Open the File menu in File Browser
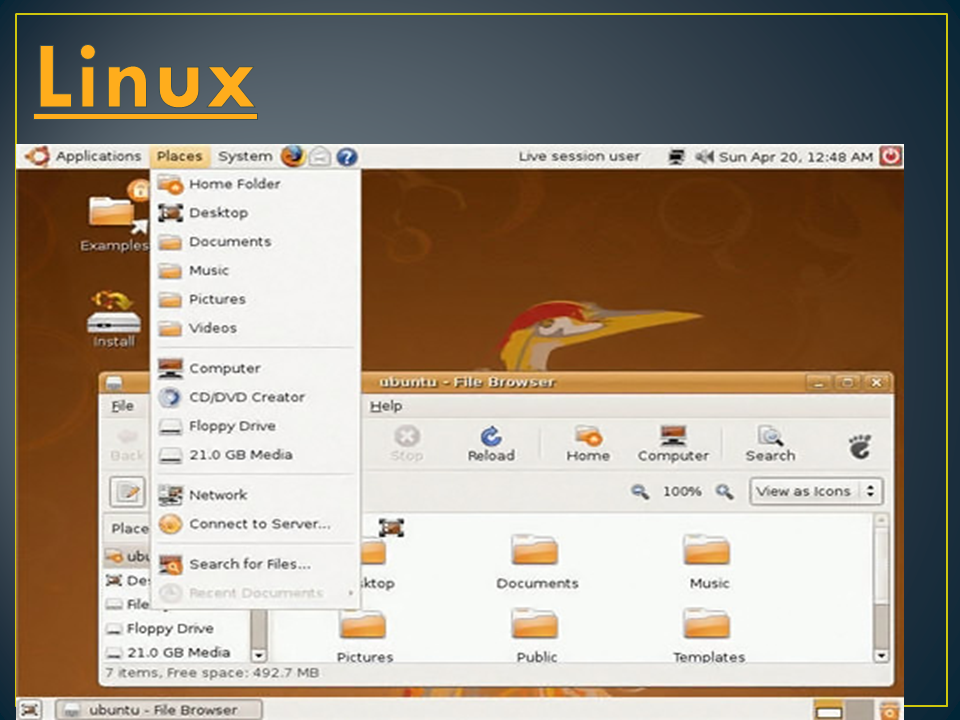Viewport: 960px width, 720px height. [122, 406]
